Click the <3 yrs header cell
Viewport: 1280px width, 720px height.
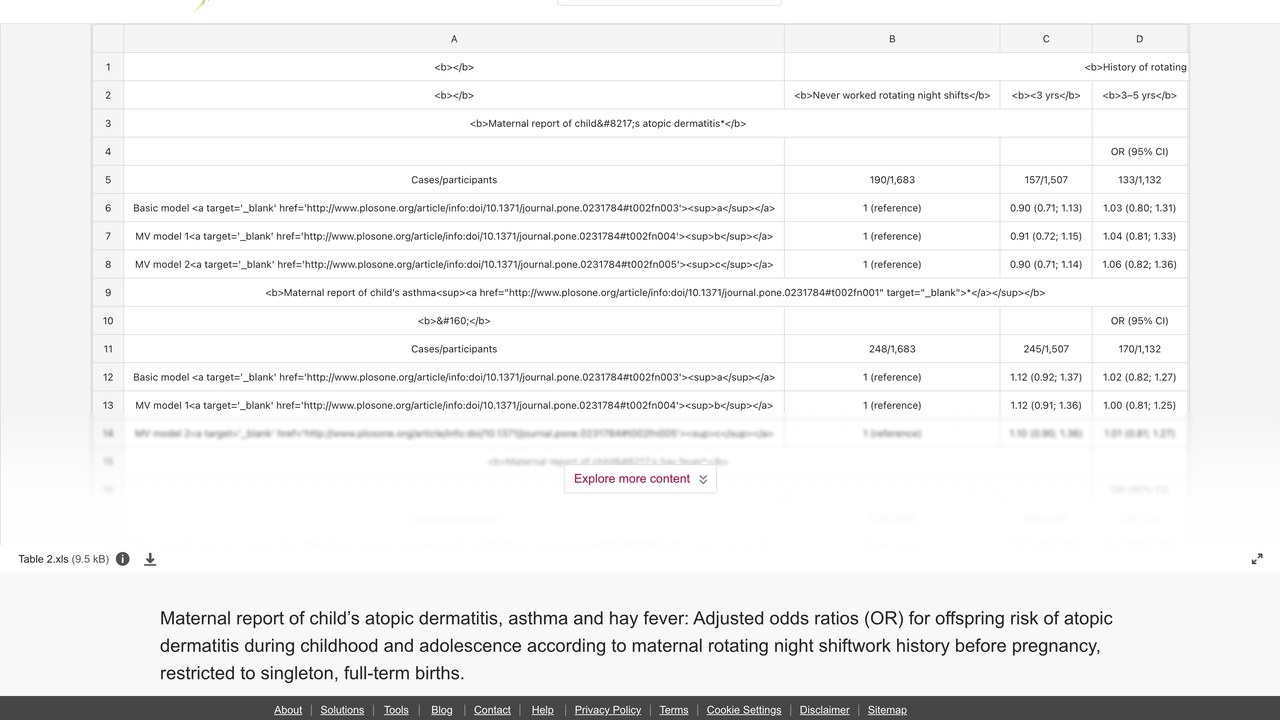click(1046, 96)
